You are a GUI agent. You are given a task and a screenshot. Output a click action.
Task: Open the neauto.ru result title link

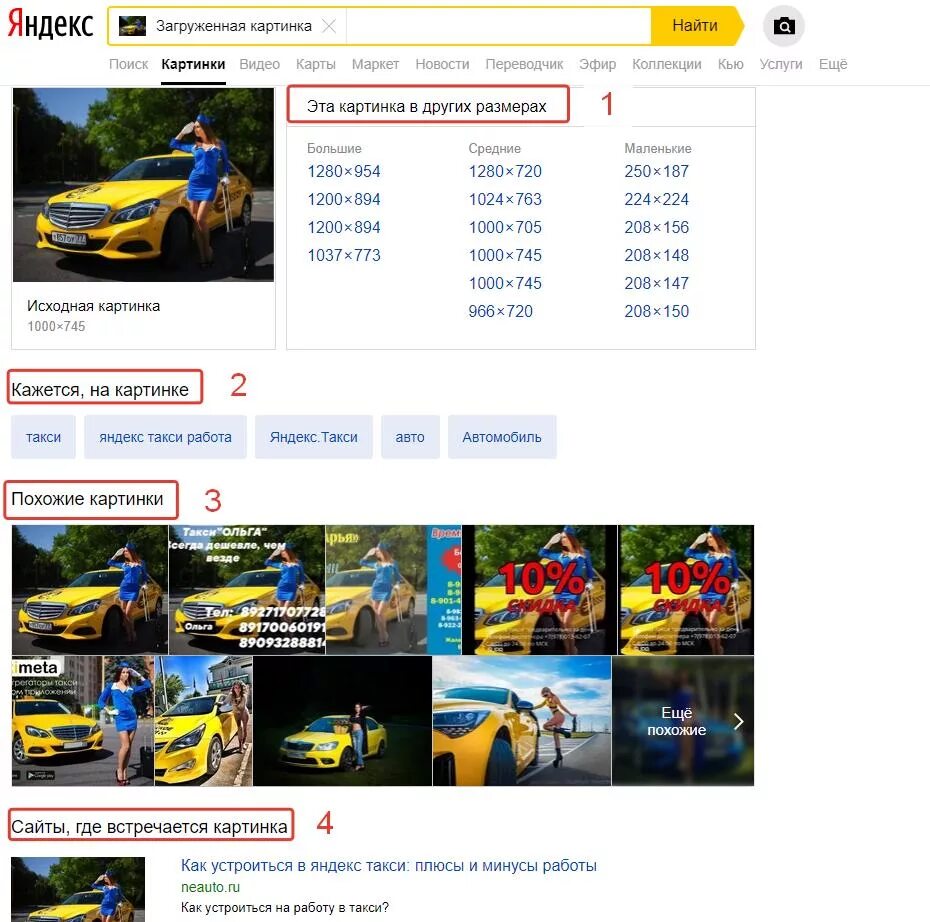[388, 866]
